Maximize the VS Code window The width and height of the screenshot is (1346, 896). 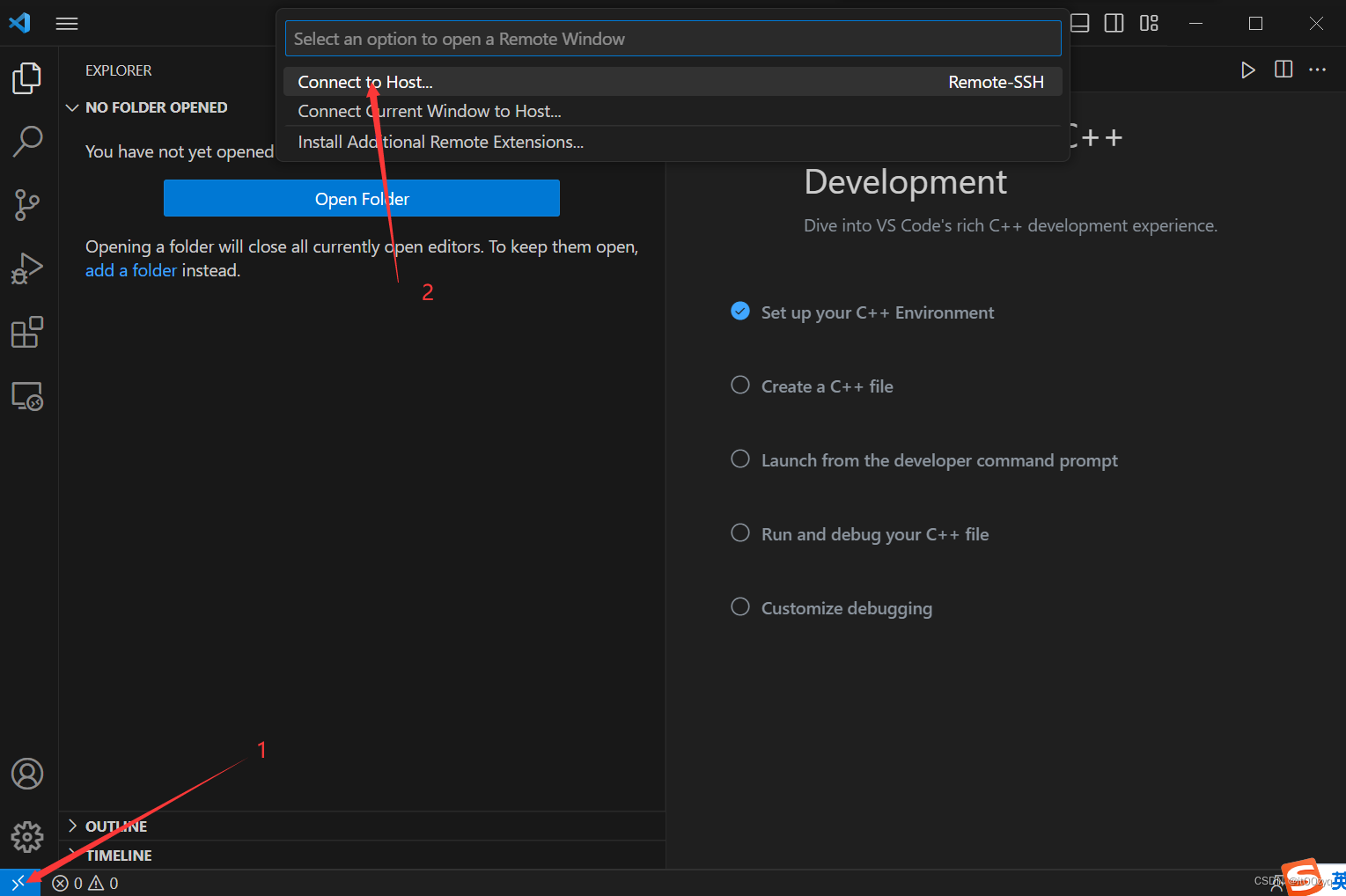point(1256,23)
